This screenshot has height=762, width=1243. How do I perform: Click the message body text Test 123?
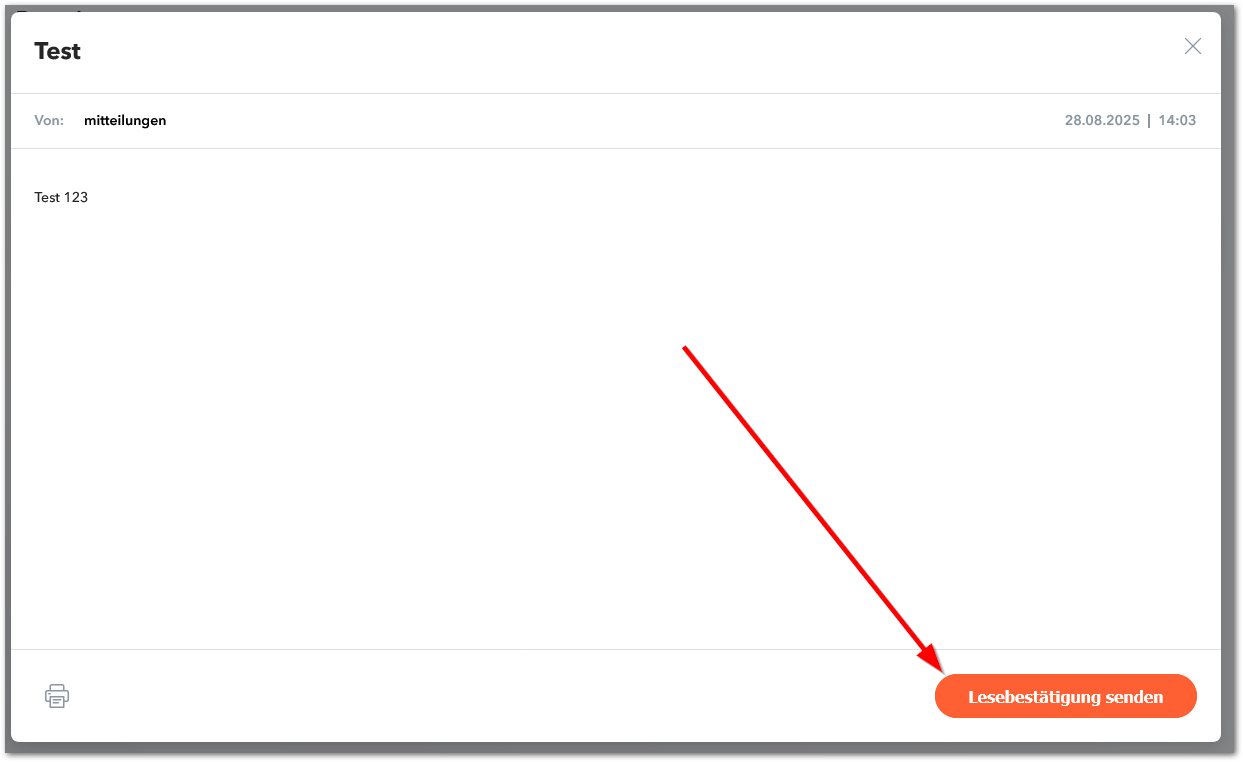[x=61, y=197]
